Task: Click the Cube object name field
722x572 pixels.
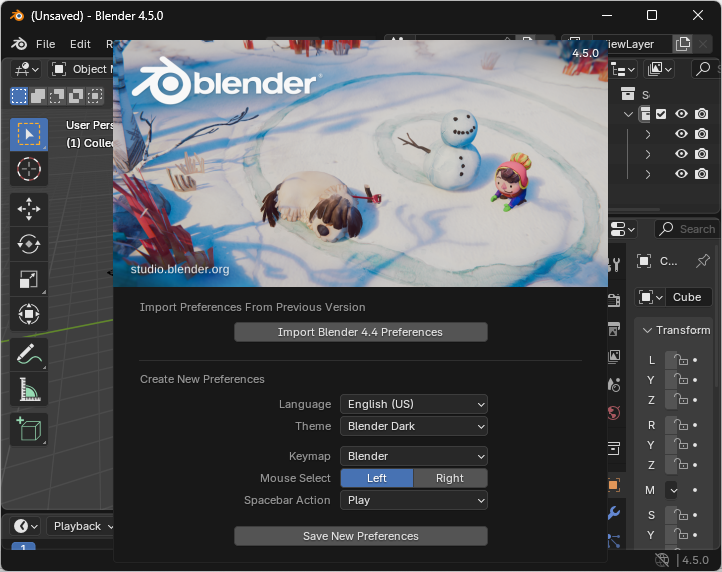Action: (689, 297)
